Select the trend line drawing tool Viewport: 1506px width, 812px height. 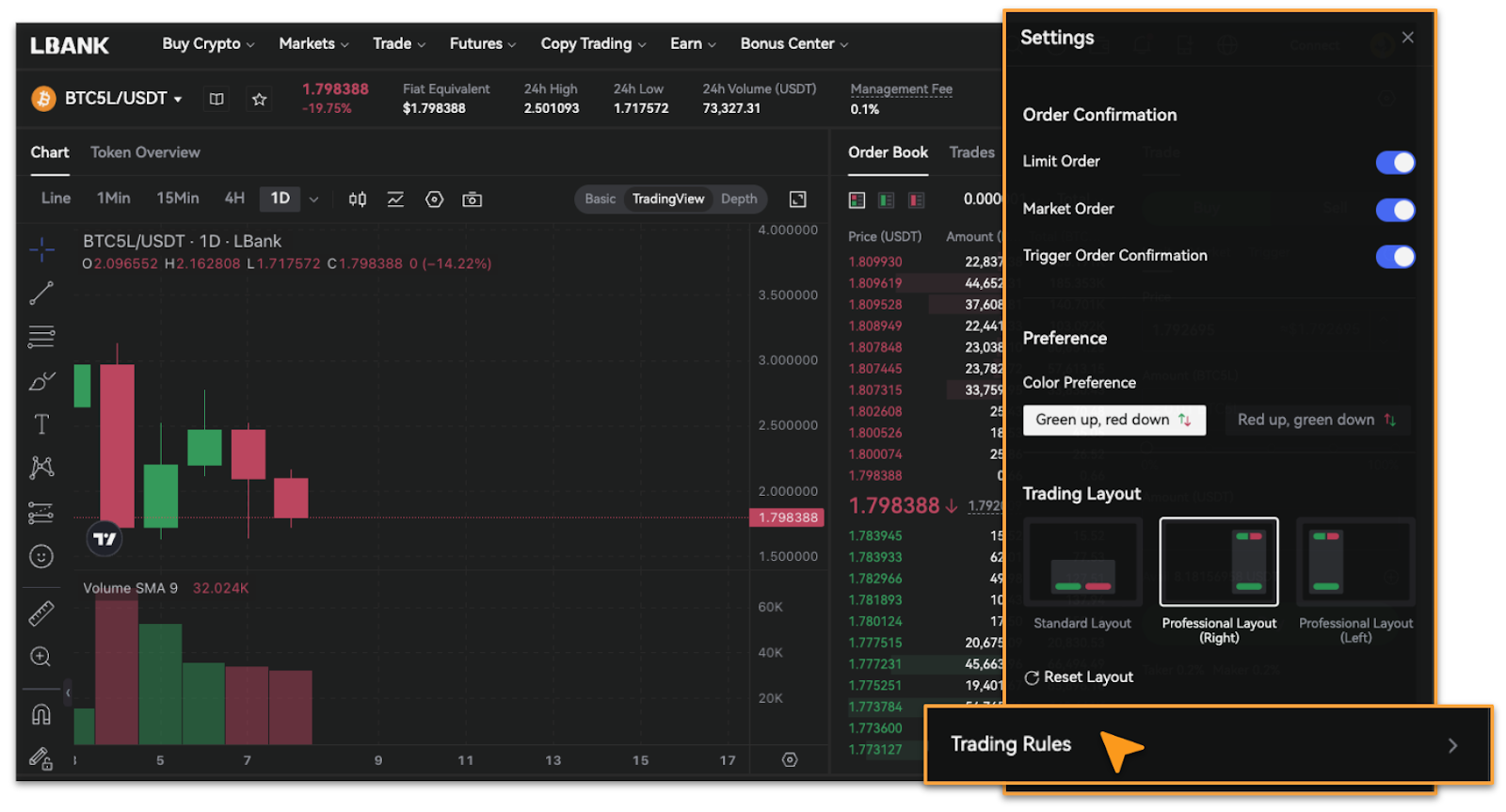(x=41, y=294)
